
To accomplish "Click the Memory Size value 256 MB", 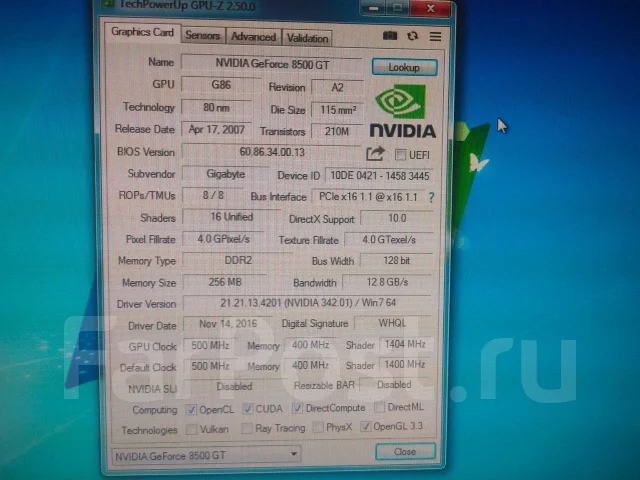I will coord(225,282).
